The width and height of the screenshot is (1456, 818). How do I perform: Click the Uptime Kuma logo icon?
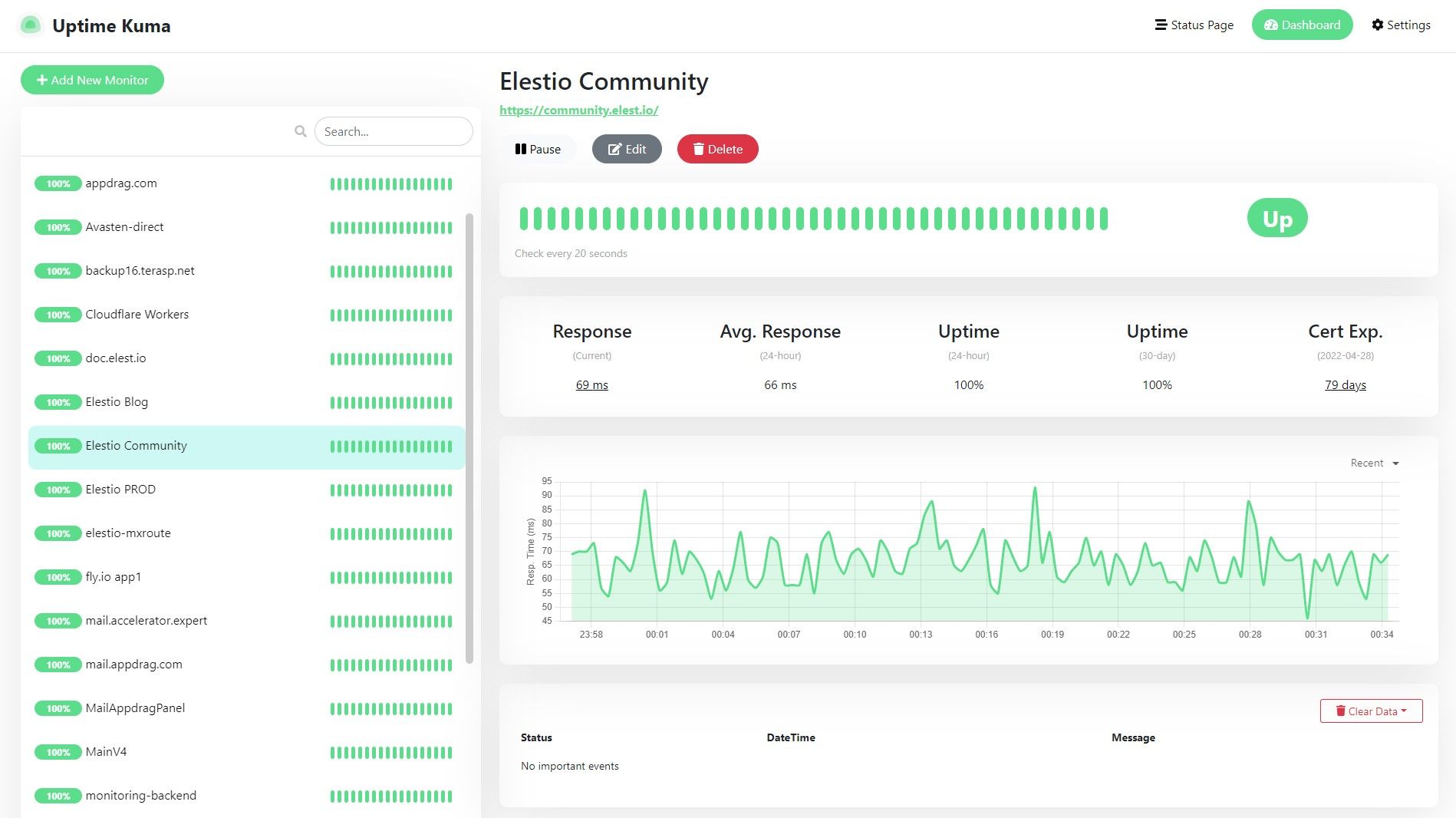[x=30, y=25]
